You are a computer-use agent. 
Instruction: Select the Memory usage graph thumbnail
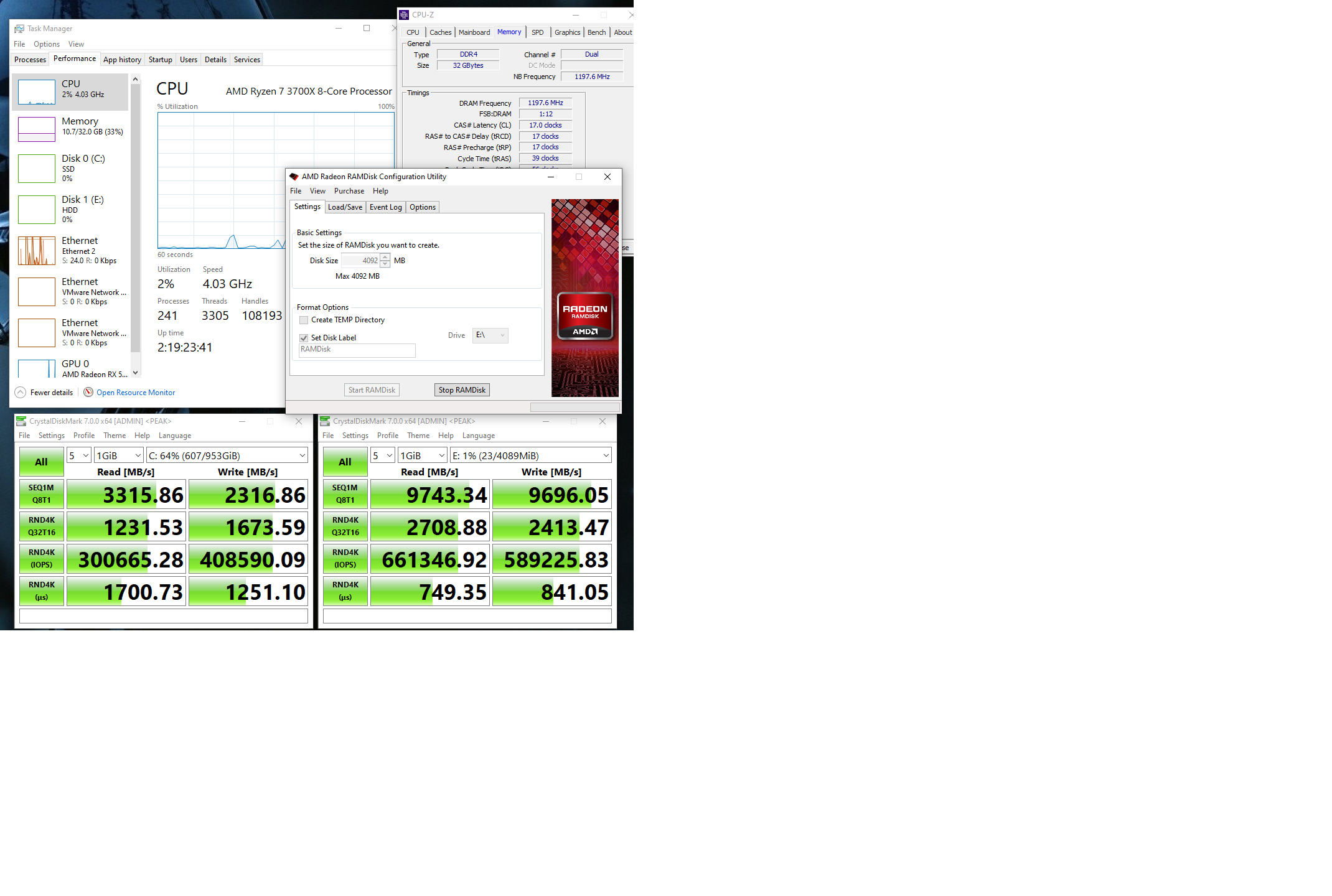click(x=37, y=129)
